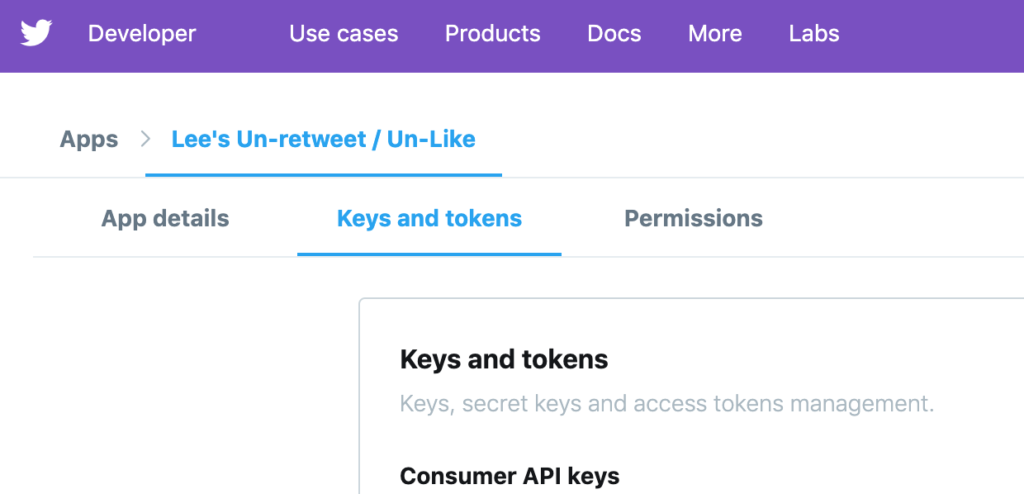The image size is (1024, 494).
Task: Open the Use cases menu
Action: point(344,33)
